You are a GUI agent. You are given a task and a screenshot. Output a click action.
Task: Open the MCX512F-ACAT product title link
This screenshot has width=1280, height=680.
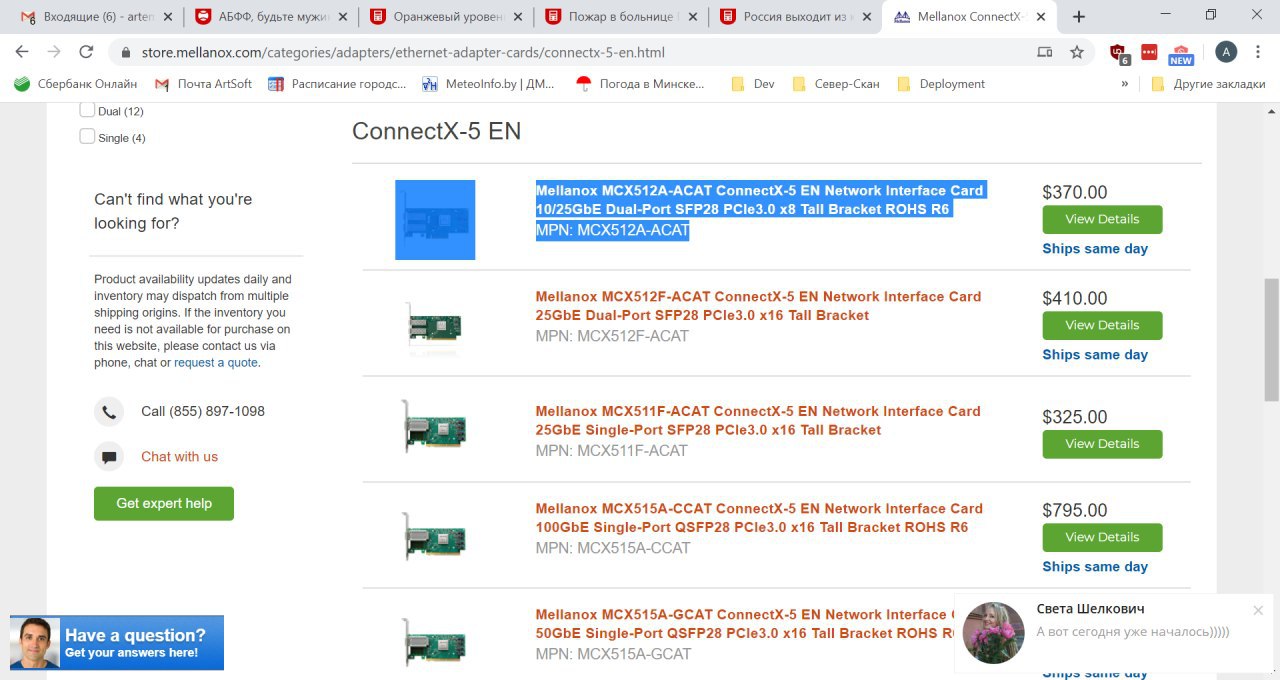(x=758, y=306)
